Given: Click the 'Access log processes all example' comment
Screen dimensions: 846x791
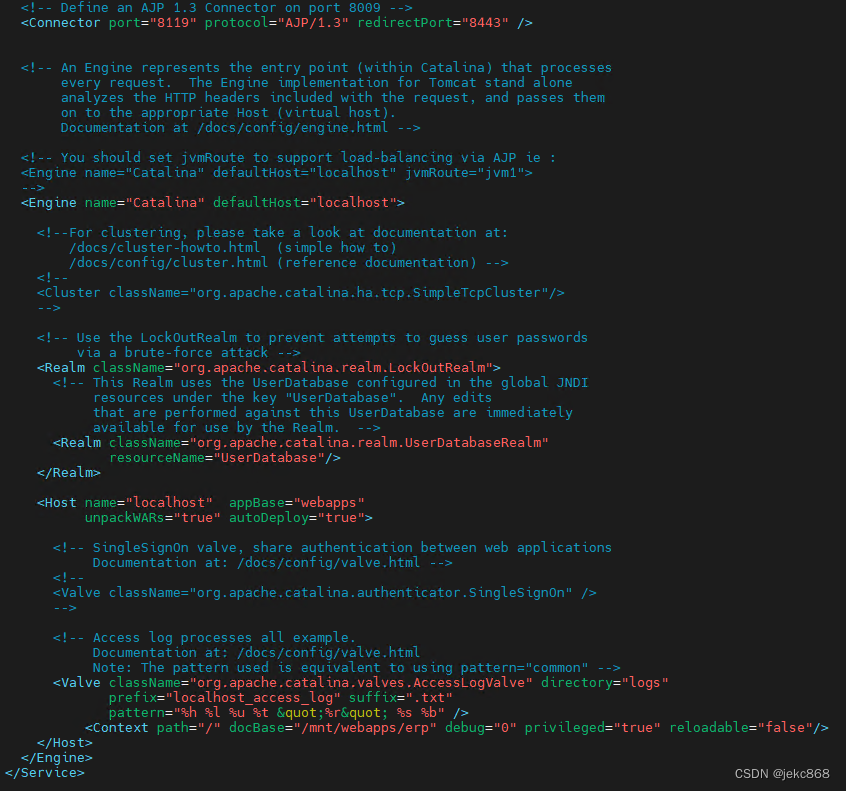Looking at the screenshot, I should (x=204, y=638).
